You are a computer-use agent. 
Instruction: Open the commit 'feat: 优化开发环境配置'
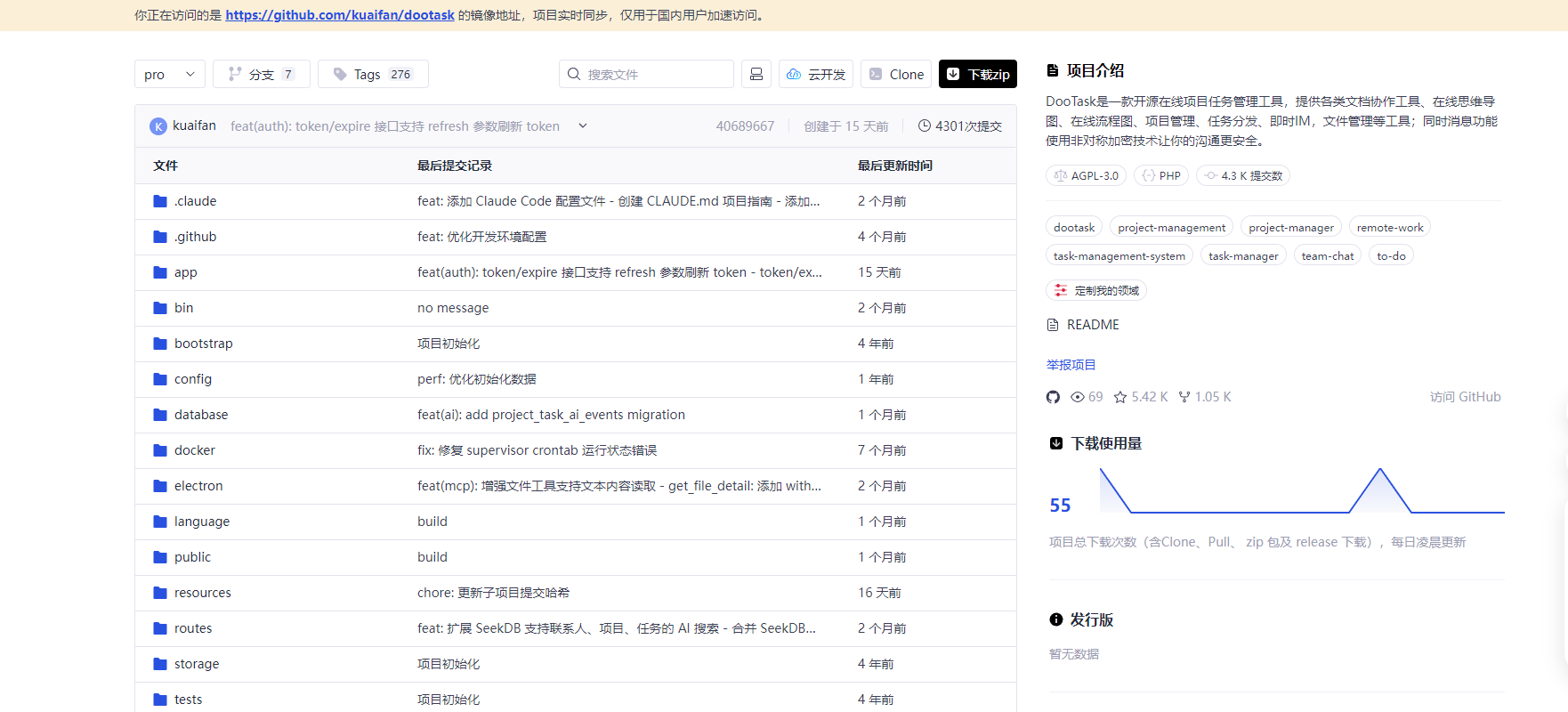coord(482,237)
